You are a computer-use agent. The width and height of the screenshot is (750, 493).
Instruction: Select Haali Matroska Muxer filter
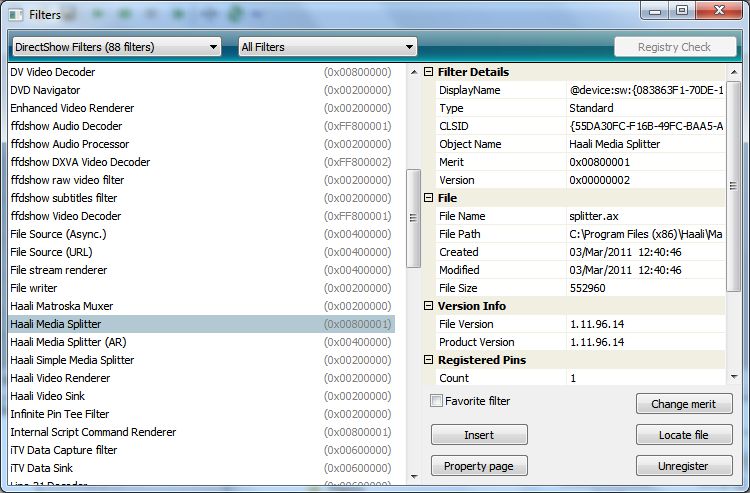(201, 306)
